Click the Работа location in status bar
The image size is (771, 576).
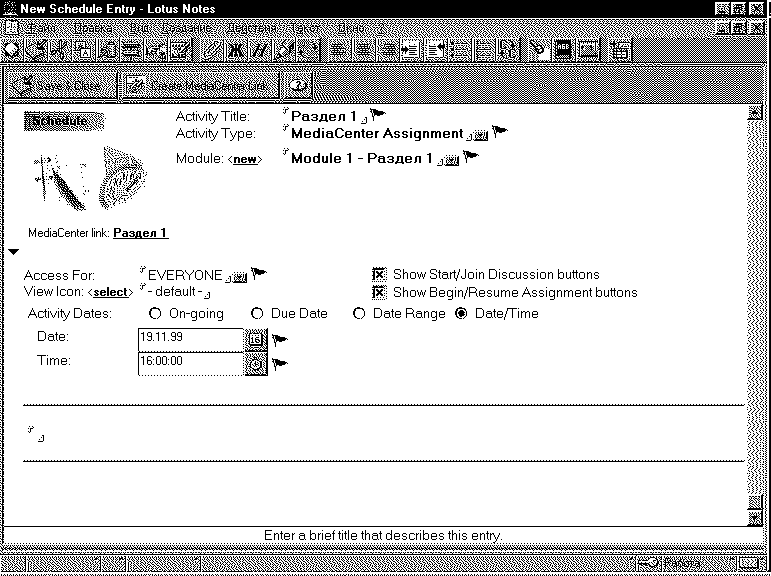point(682,564)
